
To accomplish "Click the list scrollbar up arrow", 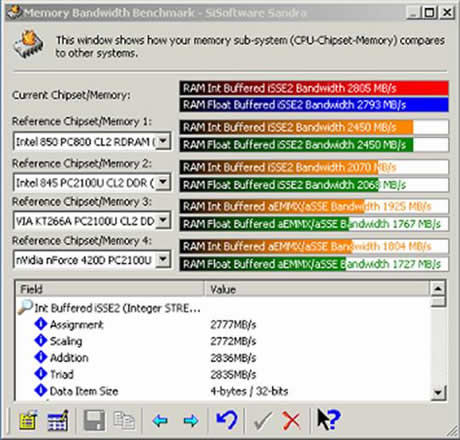I will (438, 289).
